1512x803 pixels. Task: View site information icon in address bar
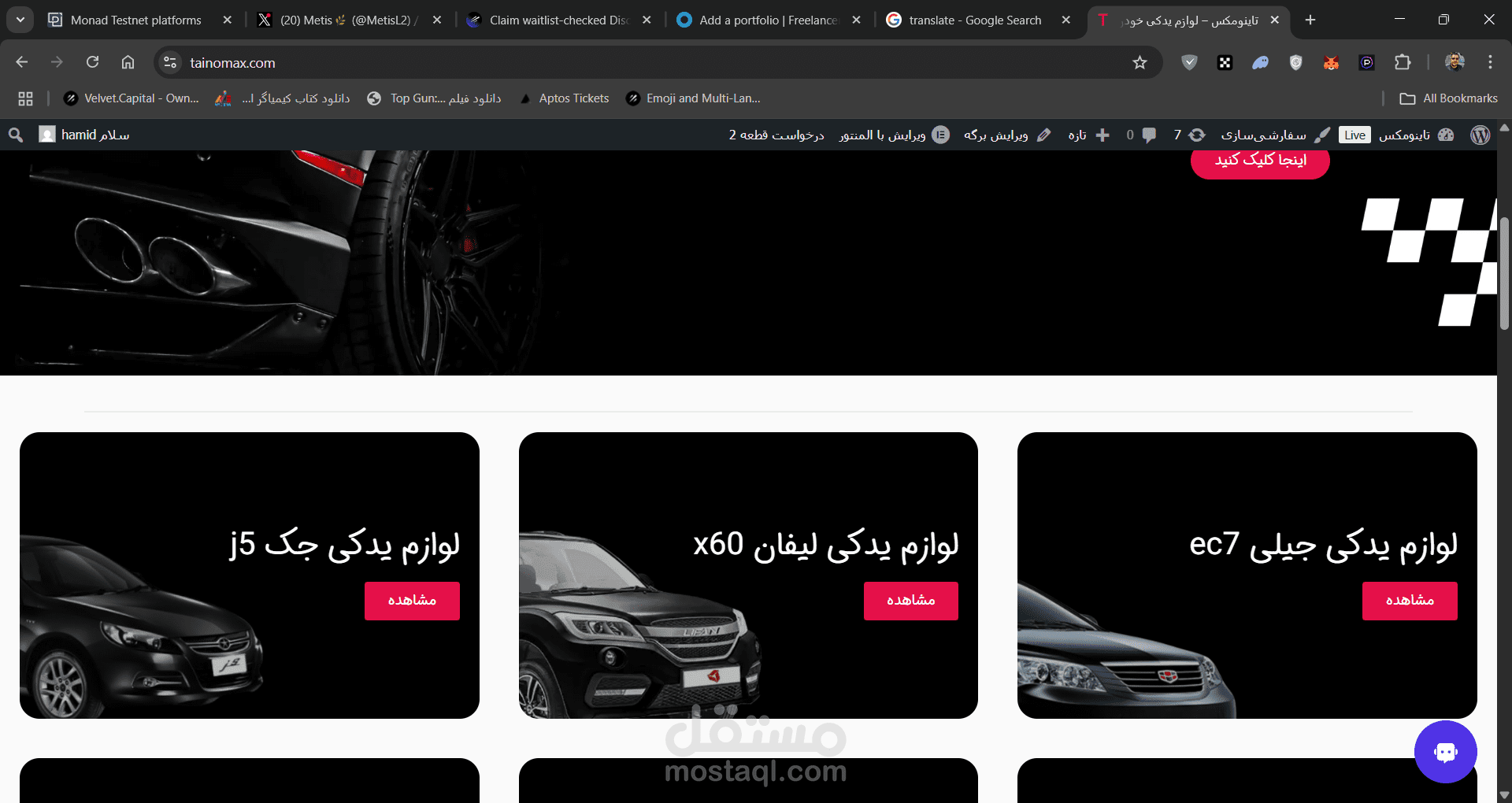(169, 62)
